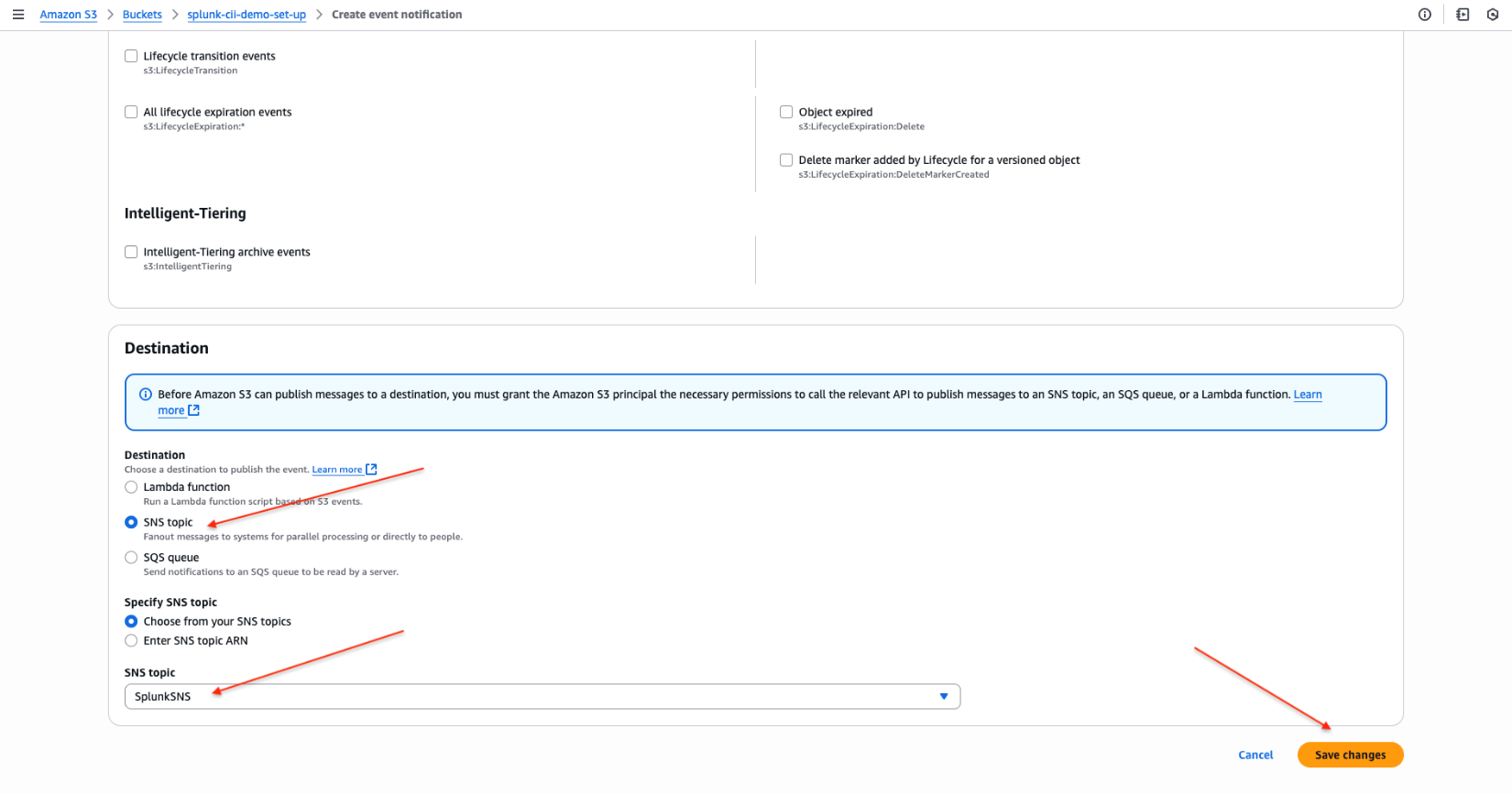Click the Cancel link
This screenshot has height=794, width=1512.
coord(1255,756)
